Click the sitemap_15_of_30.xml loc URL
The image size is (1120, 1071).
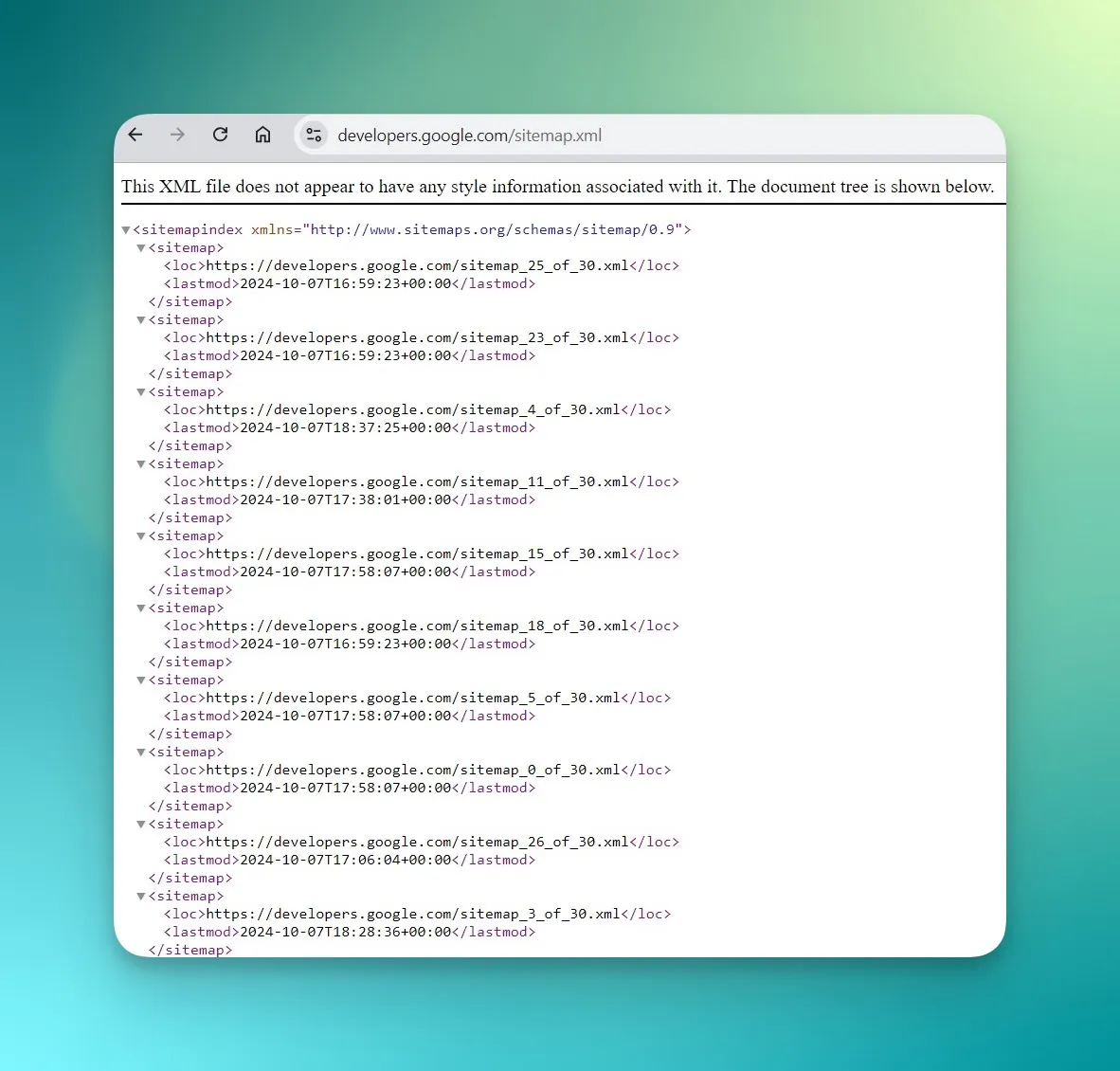pos(417,554)
